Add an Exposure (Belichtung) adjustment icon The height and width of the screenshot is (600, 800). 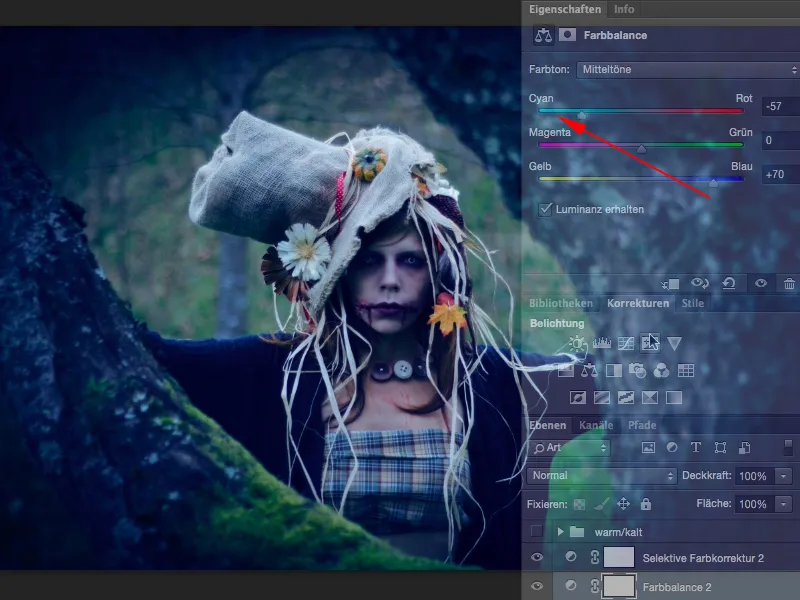point(649,342)
